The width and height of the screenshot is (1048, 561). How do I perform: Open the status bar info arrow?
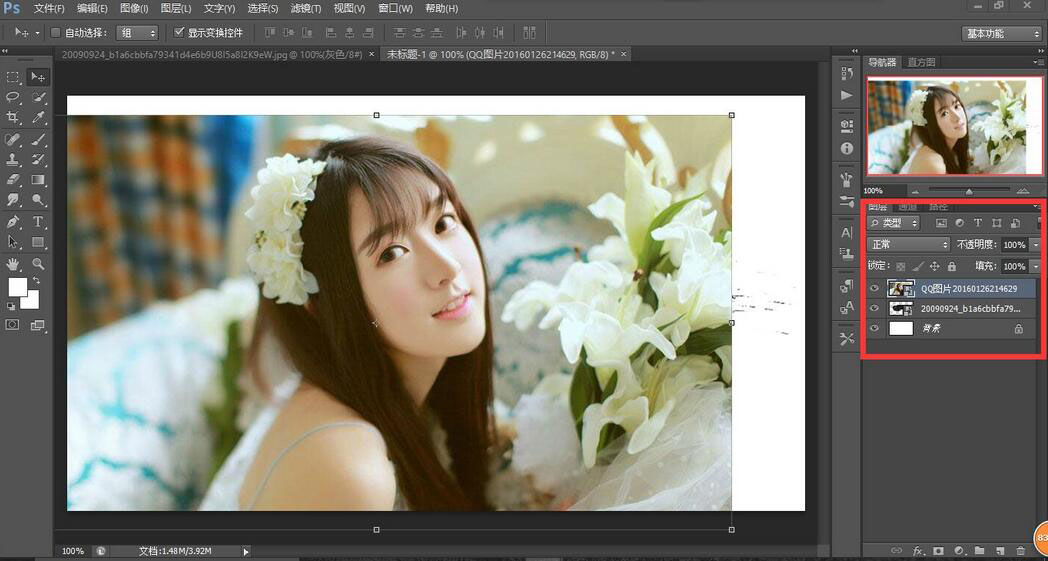click(246, 552)
